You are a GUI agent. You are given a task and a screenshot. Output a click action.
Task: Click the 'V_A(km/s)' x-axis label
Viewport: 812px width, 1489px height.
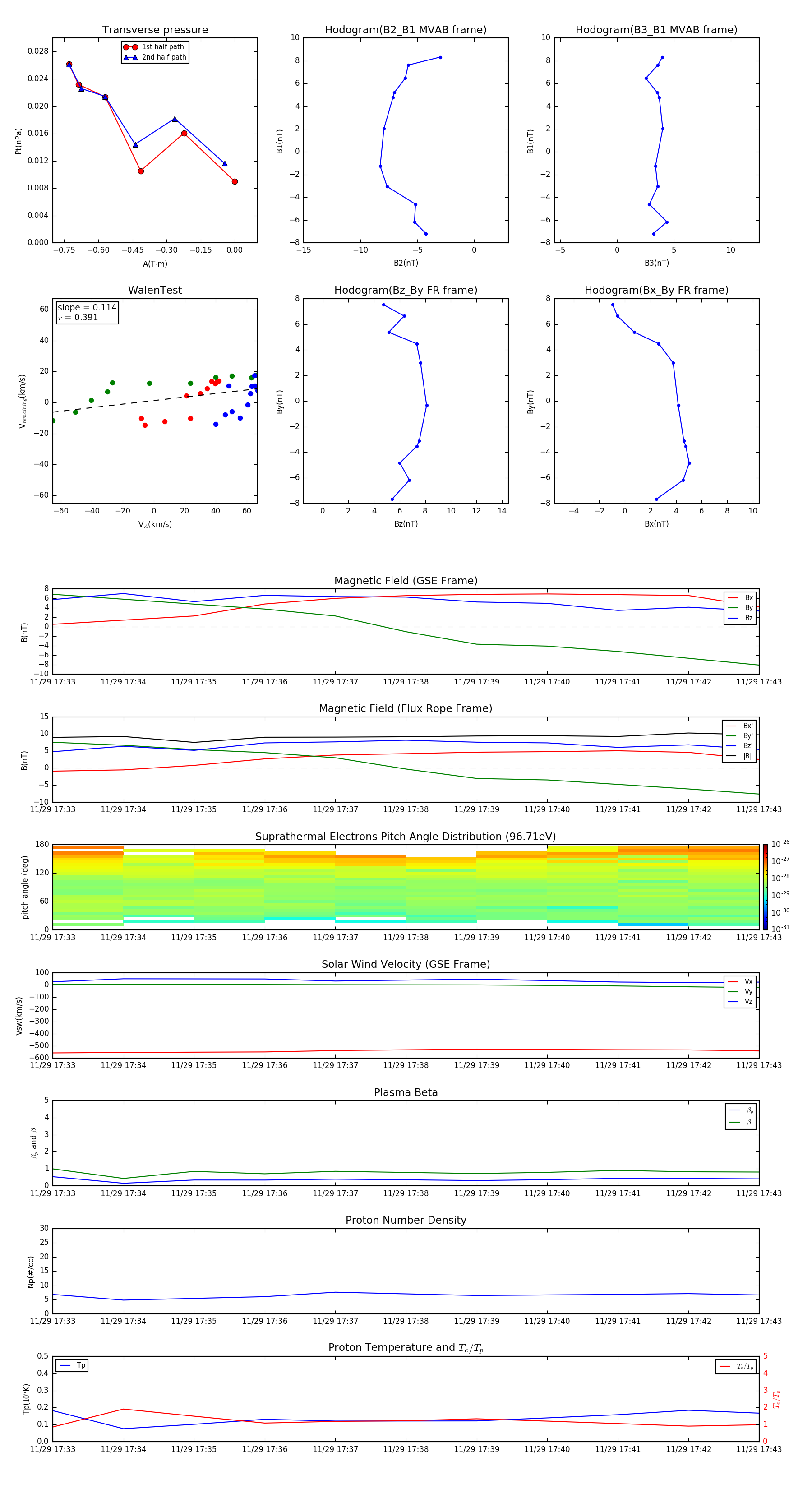(155, 524)
